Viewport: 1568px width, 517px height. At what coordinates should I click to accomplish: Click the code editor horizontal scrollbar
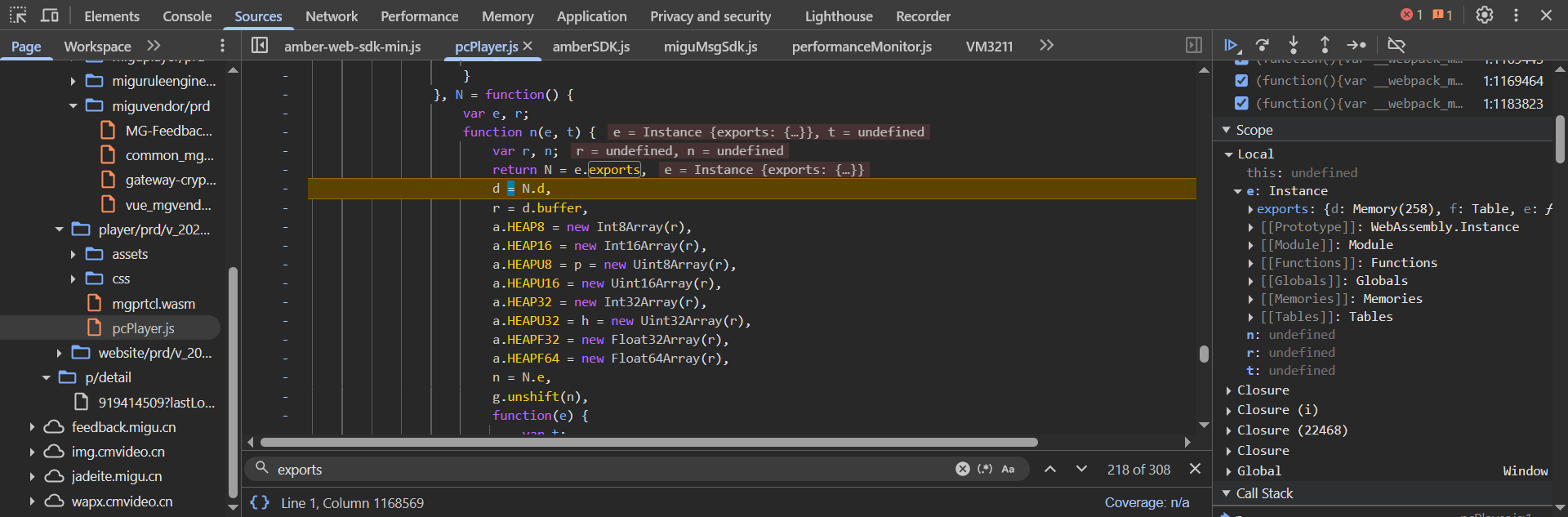pos(649,442)
